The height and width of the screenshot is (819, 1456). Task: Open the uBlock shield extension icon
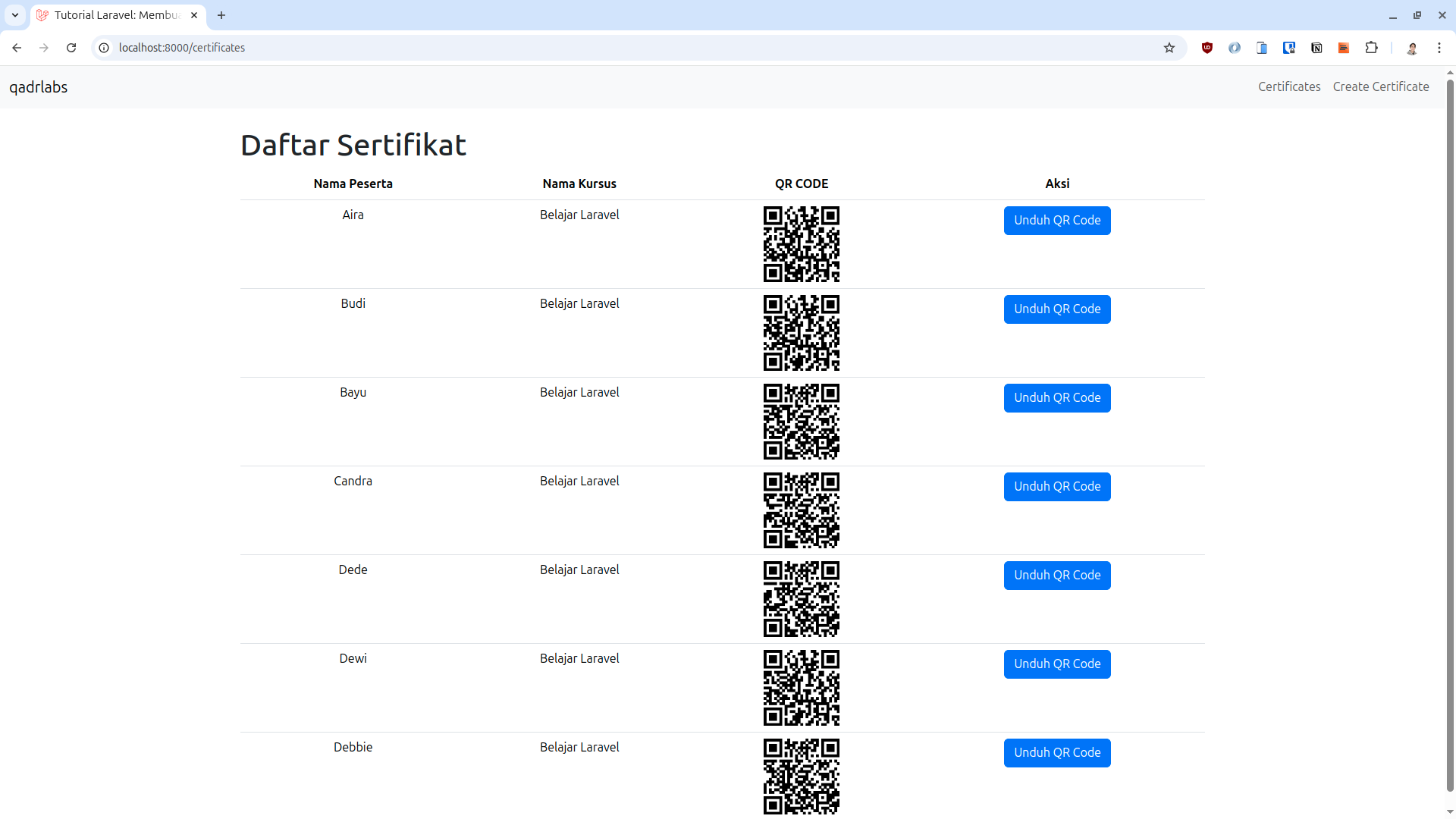click(1207, 48)
